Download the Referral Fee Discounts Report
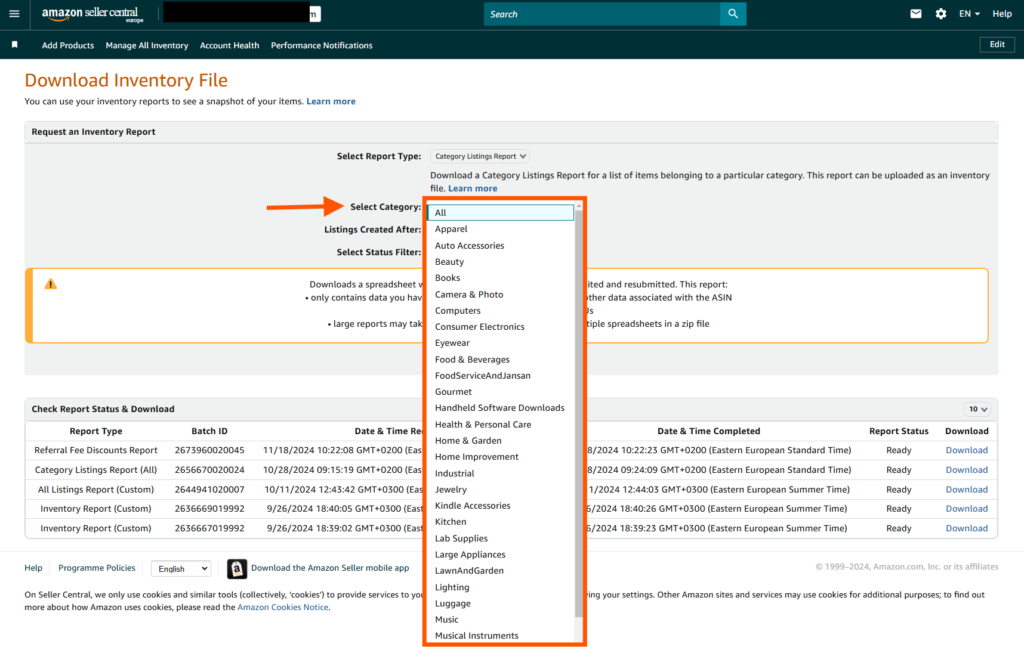This screenshot has height=647, width=1024. 967,450
